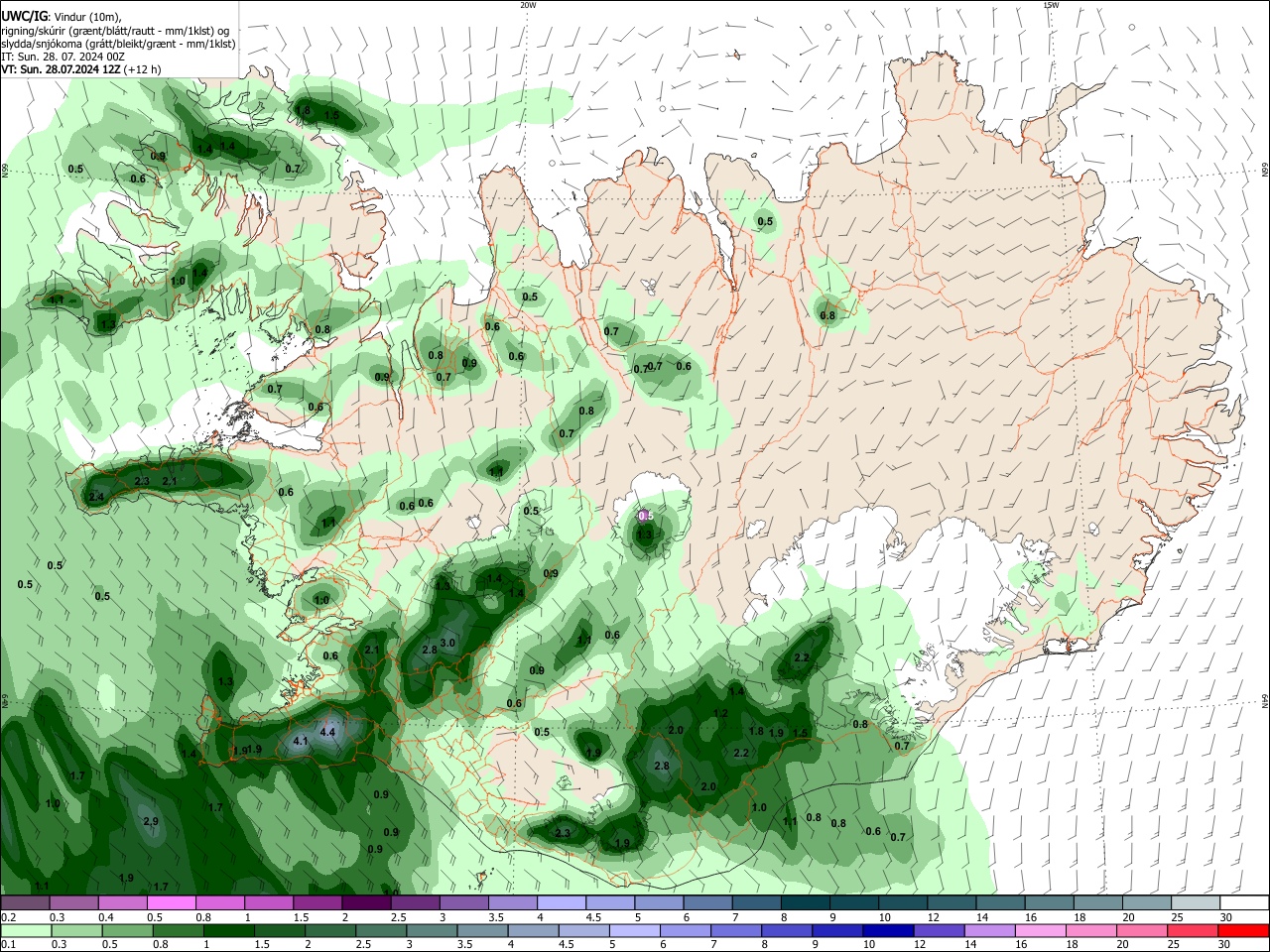Click the dusky purple first swatch of the snow legend row
The image size is (1270, 952).
[26, 902]
